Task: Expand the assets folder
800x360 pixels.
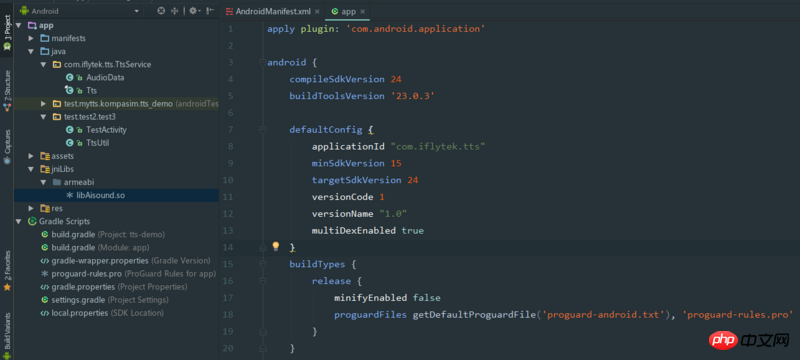Action: pos(31,156)
